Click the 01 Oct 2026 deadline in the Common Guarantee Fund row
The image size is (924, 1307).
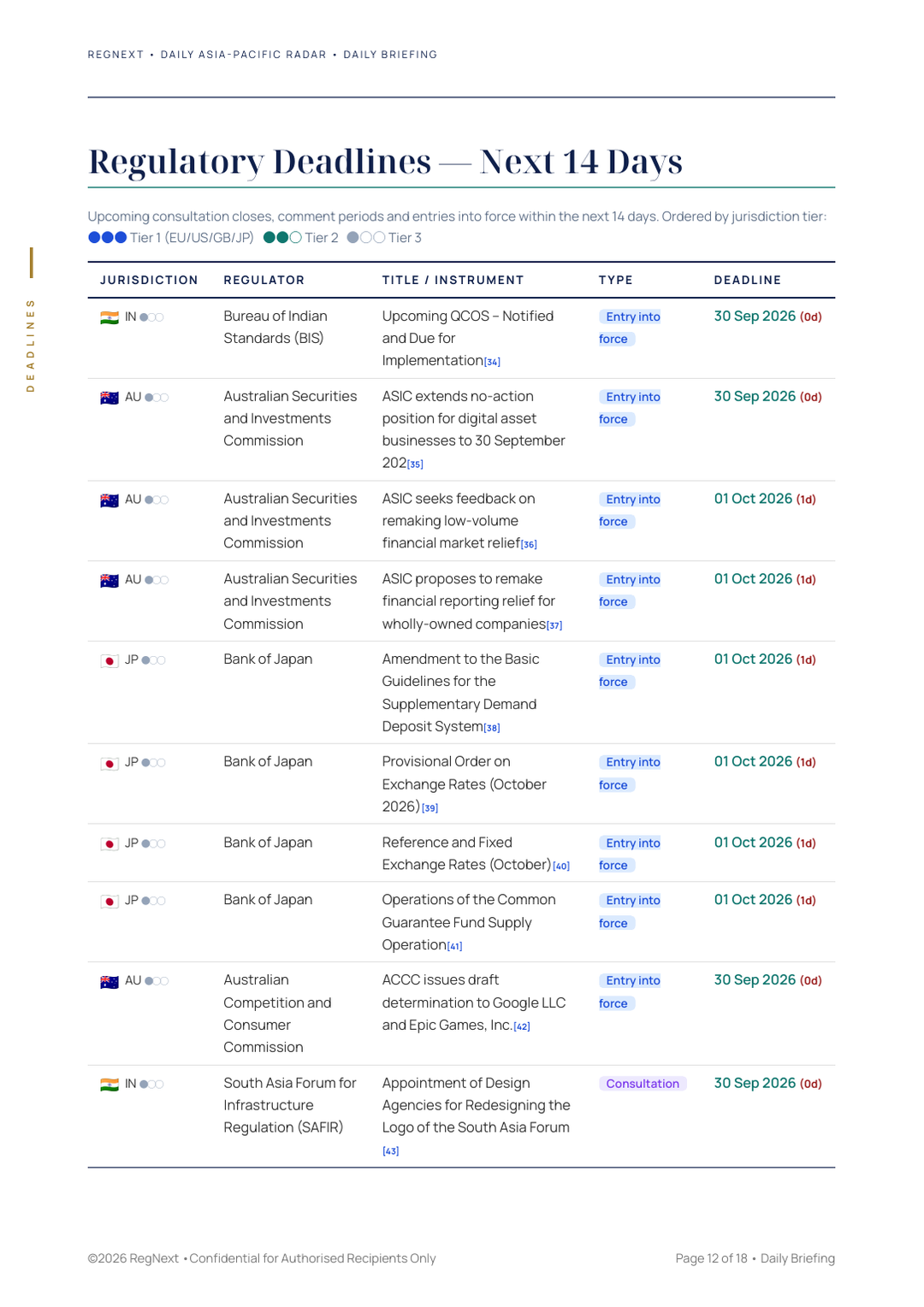pos(765,901)
